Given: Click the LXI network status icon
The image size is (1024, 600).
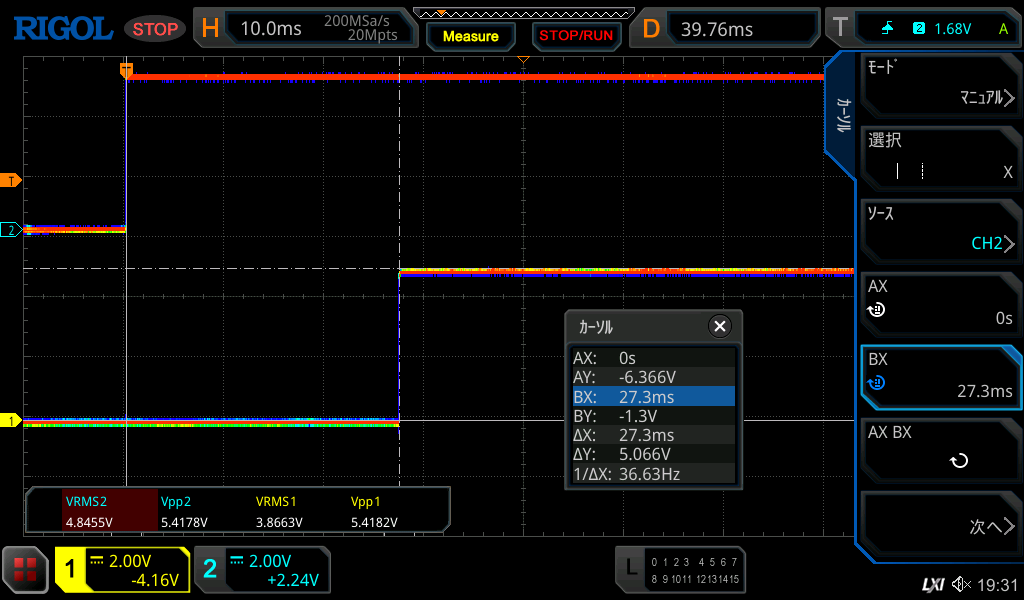Looking at the screenshot, I should (932, 584).
